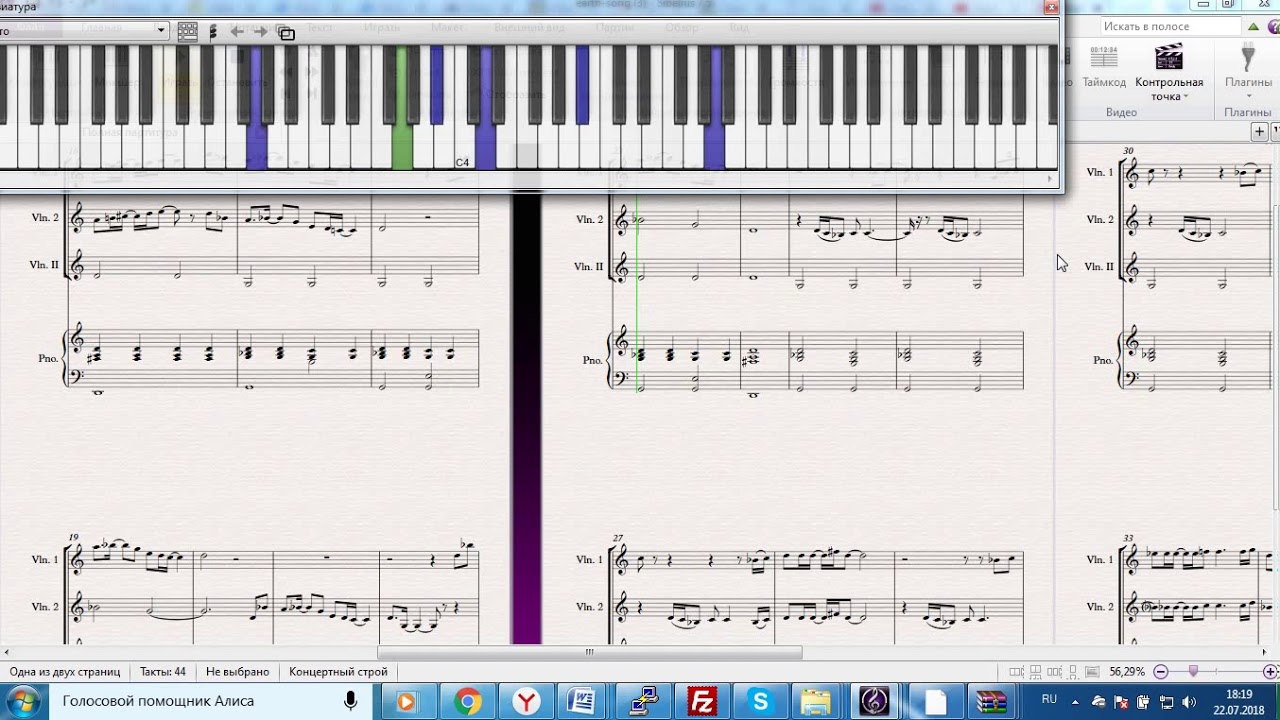Viewport: 1280px width, 720px height.
Task: Click the keyboard layout grid icon
Action: pos(187,31)
